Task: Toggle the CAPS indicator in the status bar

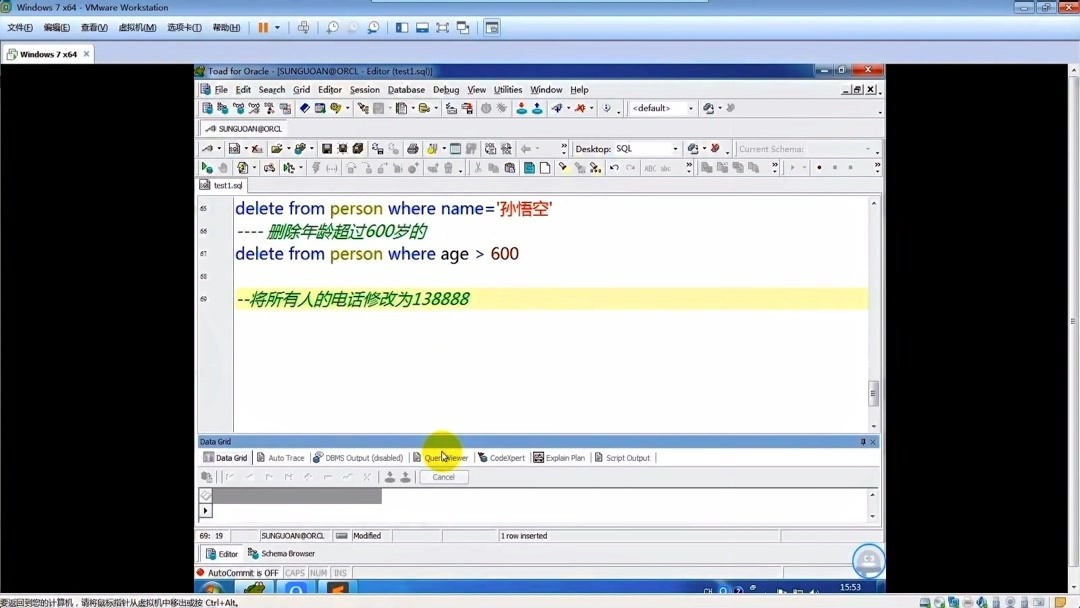Action: (295, 572)
